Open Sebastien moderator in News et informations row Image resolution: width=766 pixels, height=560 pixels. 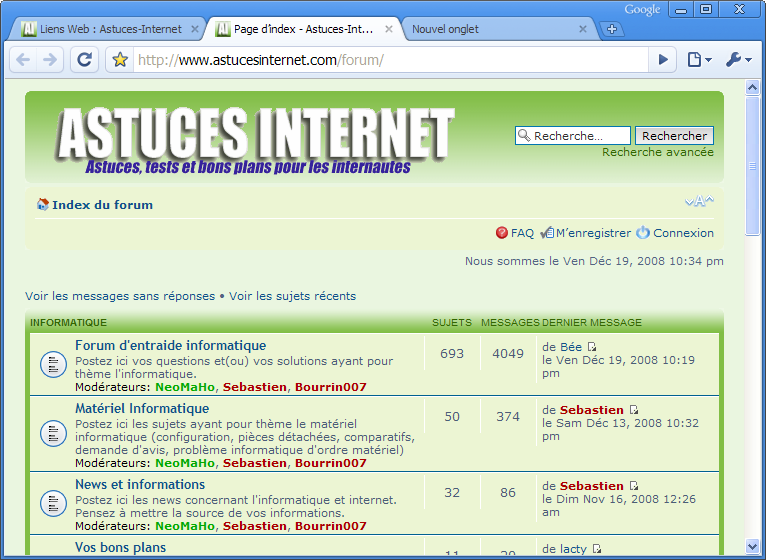(255, 526)
